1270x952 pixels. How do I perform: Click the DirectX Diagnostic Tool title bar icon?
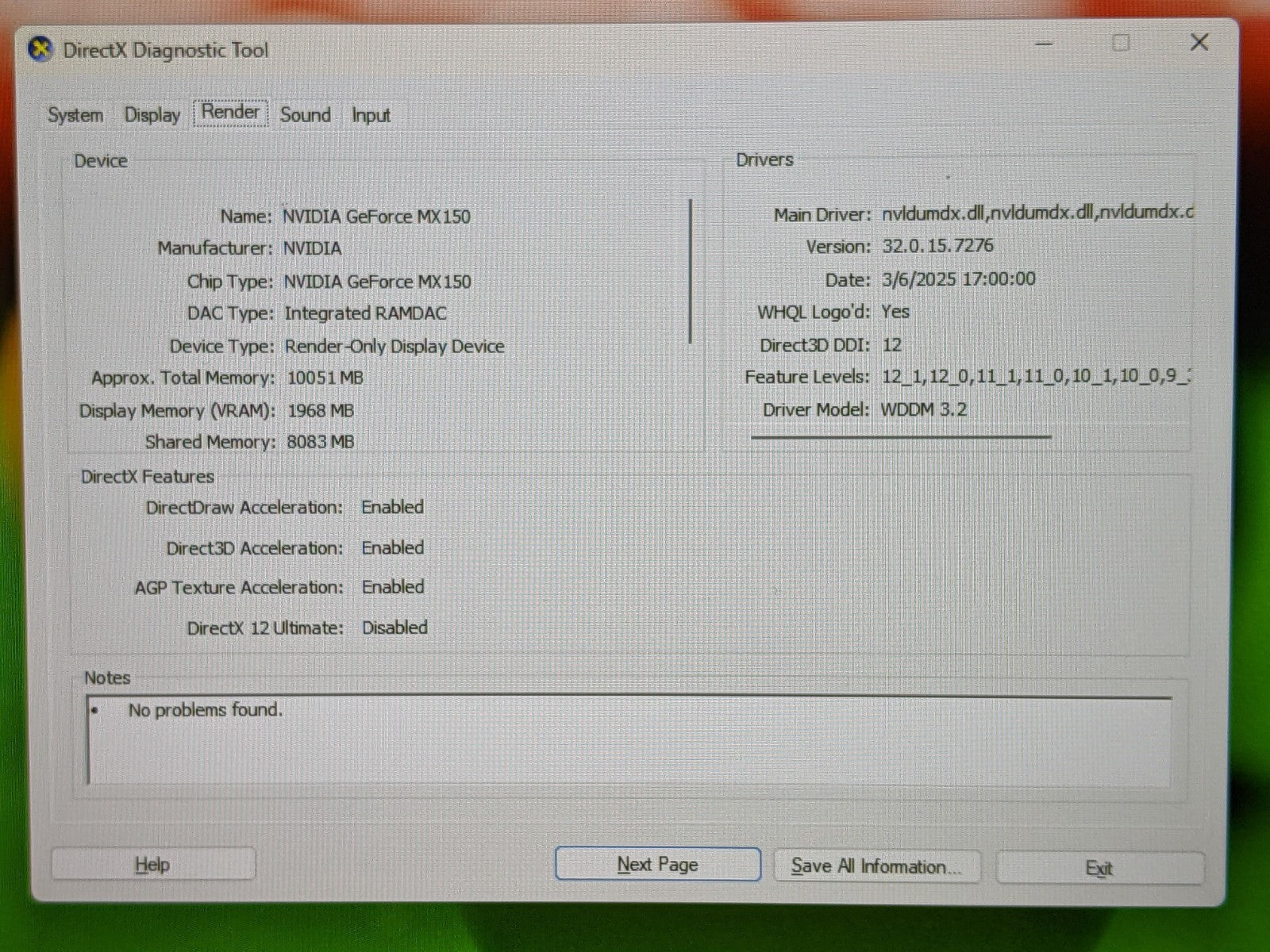pyautogui.click(x=40, y=50)
